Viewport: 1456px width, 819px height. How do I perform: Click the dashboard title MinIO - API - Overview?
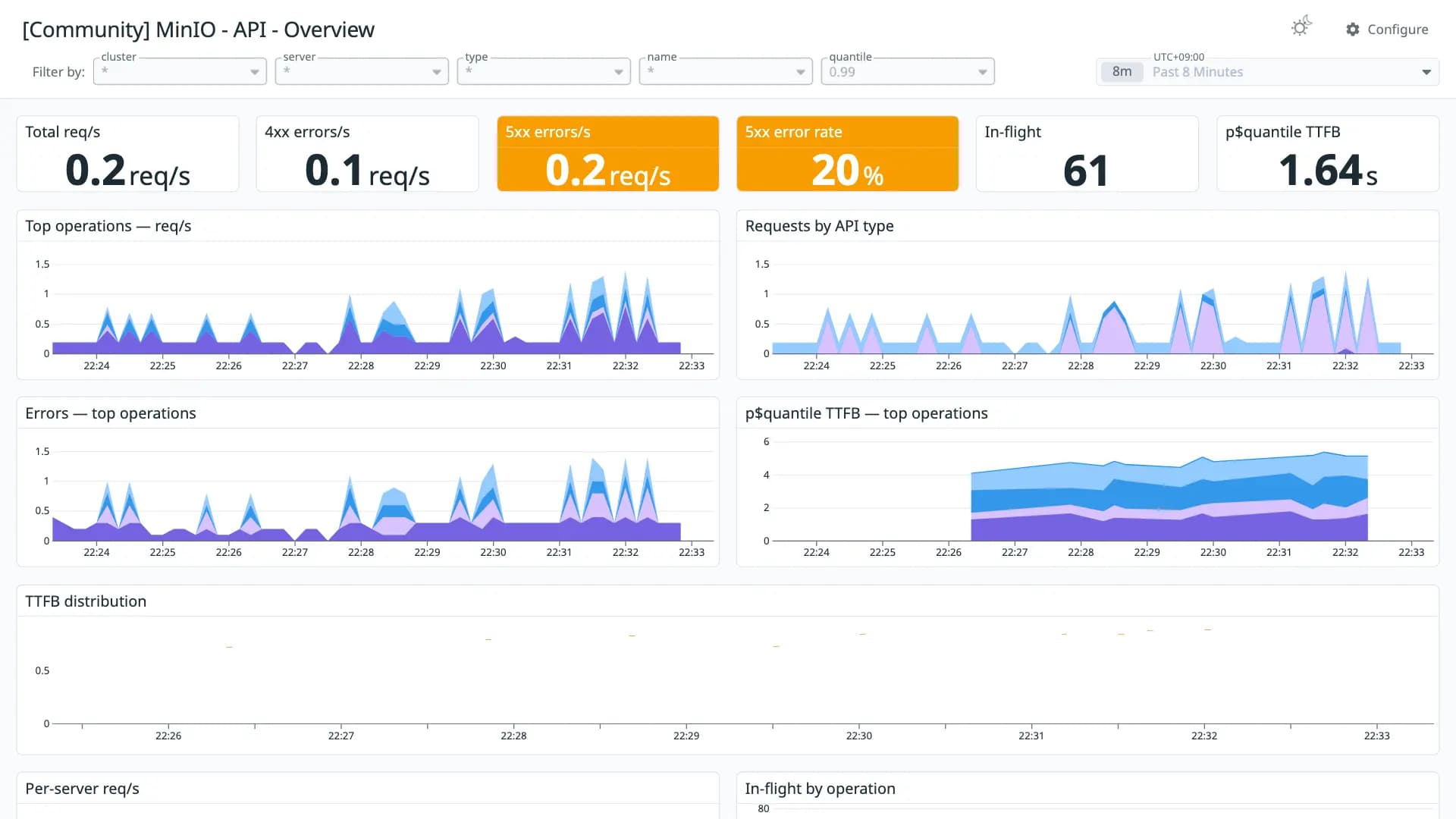tap(198, 30)
